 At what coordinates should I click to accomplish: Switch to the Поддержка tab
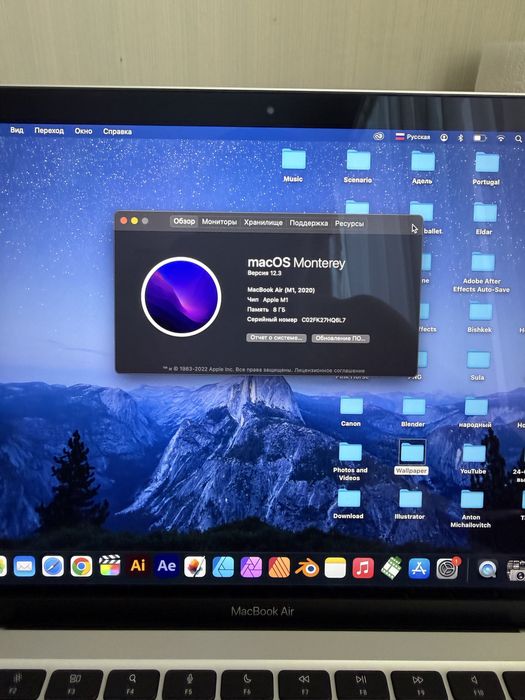coord(308,222)
